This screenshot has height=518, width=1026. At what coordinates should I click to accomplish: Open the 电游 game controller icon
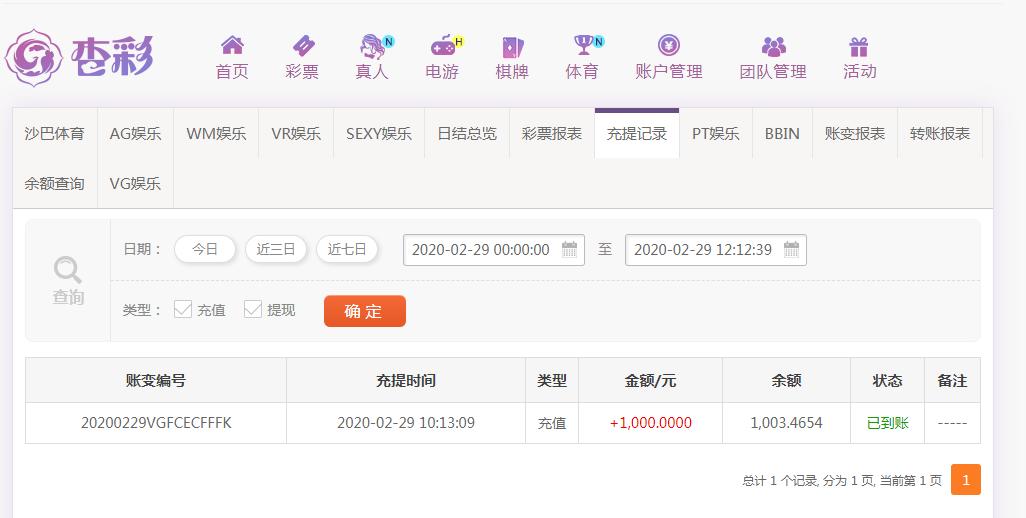(443, 46)
